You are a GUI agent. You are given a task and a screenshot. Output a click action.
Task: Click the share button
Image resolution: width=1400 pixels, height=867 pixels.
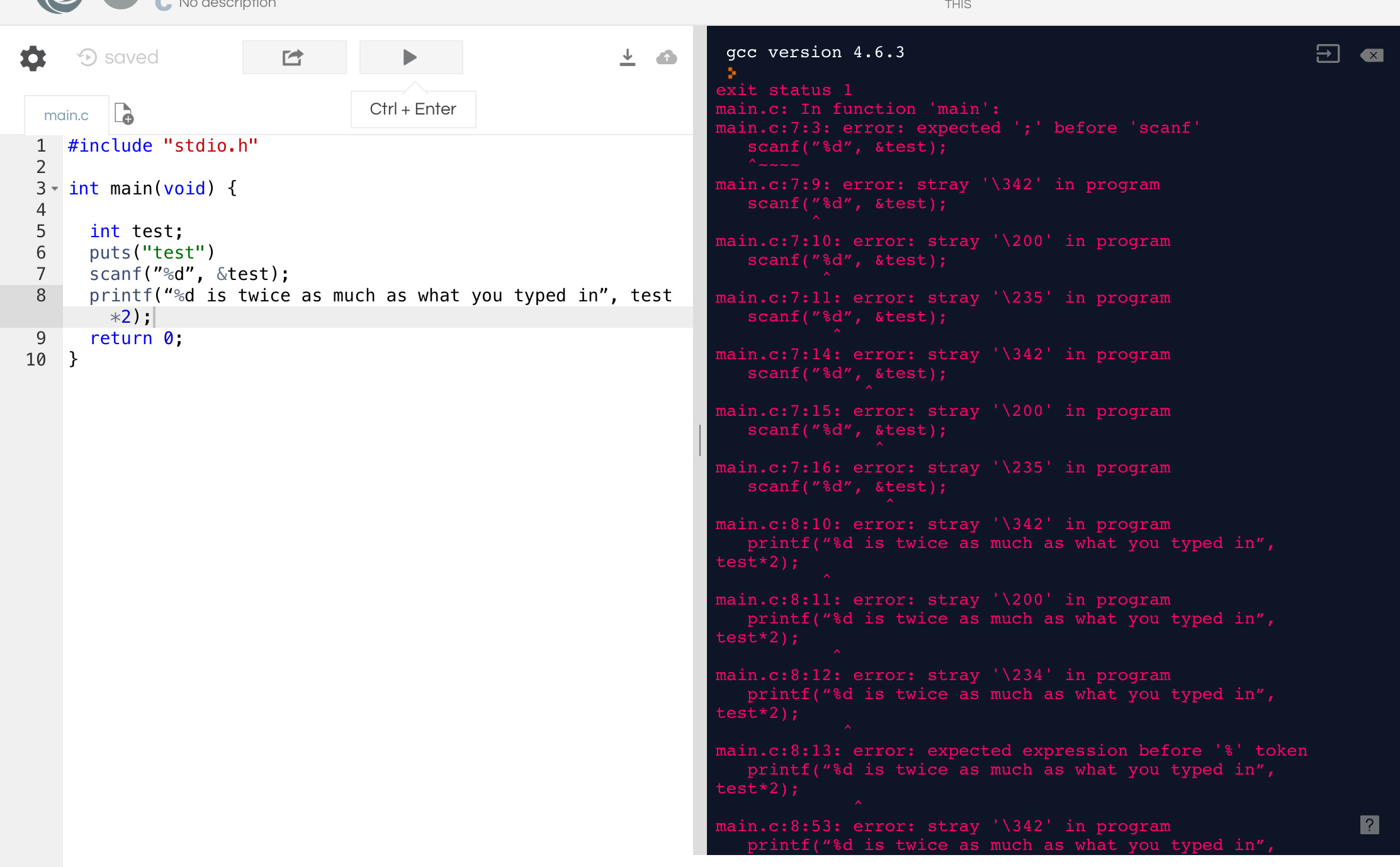294,57
